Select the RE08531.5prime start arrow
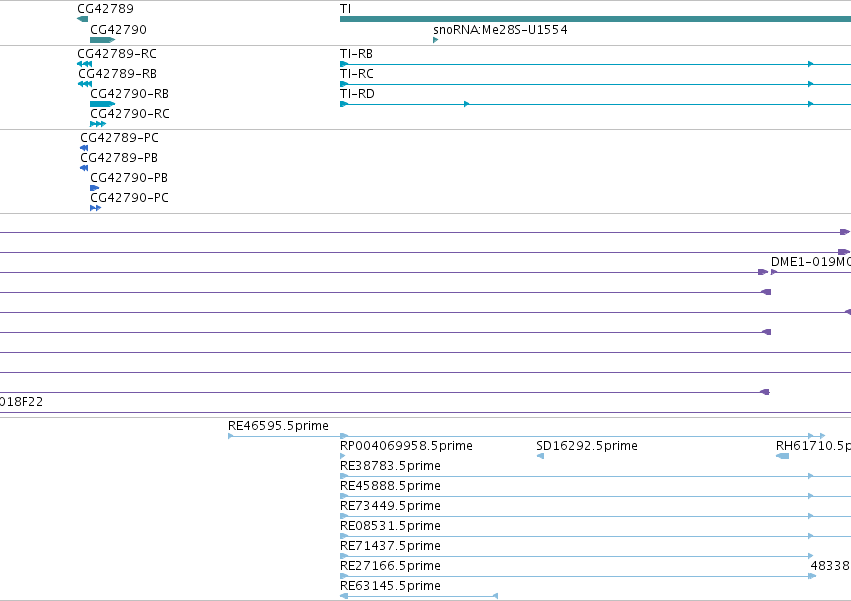Image resolution: width=851 pixels, height=601 pixels. [x=344, y=537]
